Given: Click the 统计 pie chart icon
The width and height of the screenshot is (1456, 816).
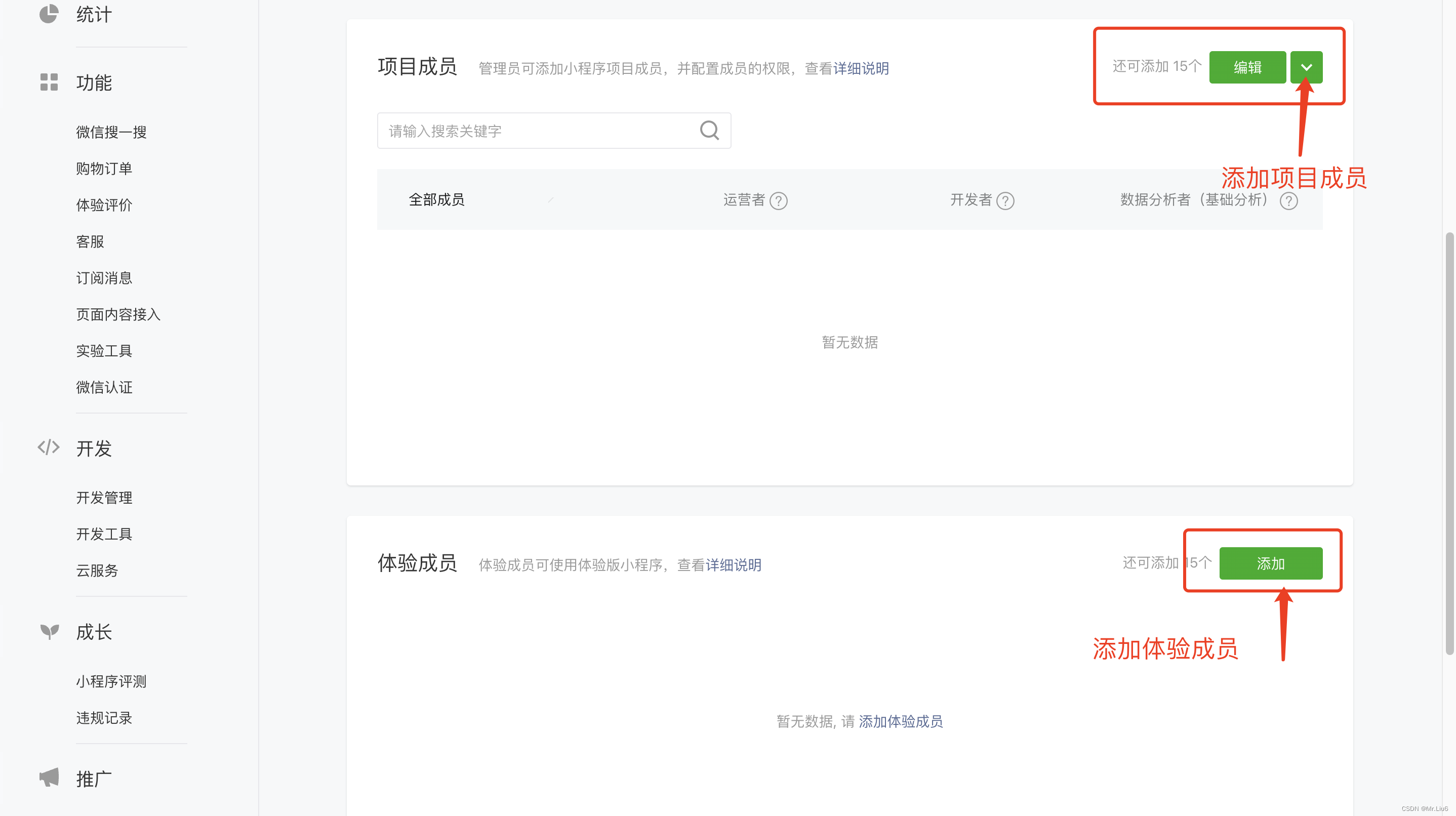Looking at the screenshot, I should click(x=49, y=14).
